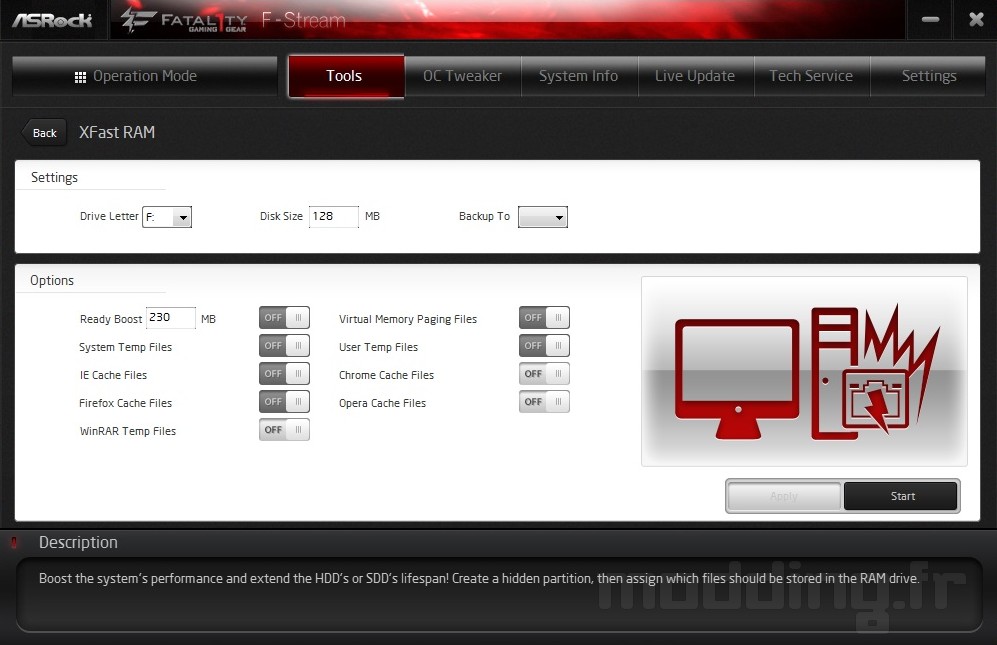Enable Firefox Cache Files switch
The height and width of the screenshot is (645, 997).
point(284,401)
